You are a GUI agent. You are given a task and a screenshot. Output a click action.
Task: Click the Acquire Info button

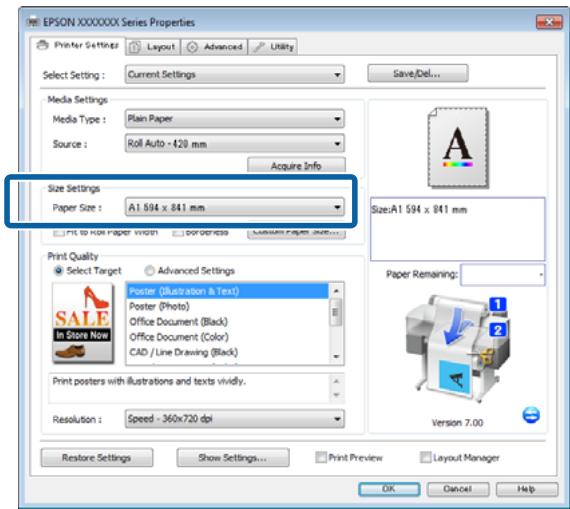(x=296, y=166)
